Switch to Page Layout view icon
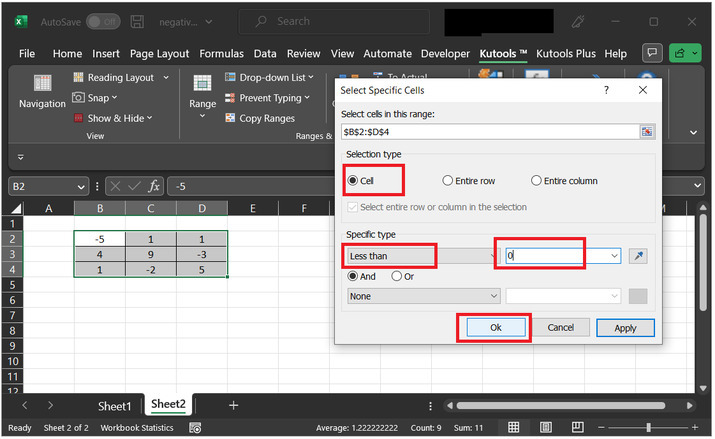Viewport: 715px width, 439px height. 545,427
